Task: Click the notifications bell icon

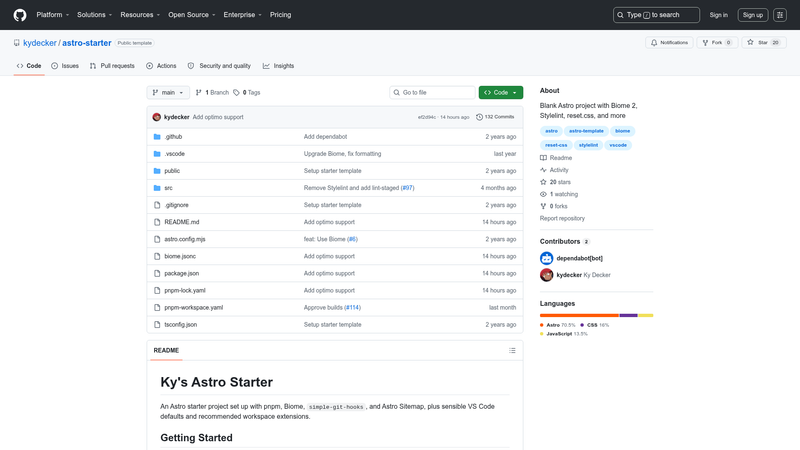Action: (654, 43)
